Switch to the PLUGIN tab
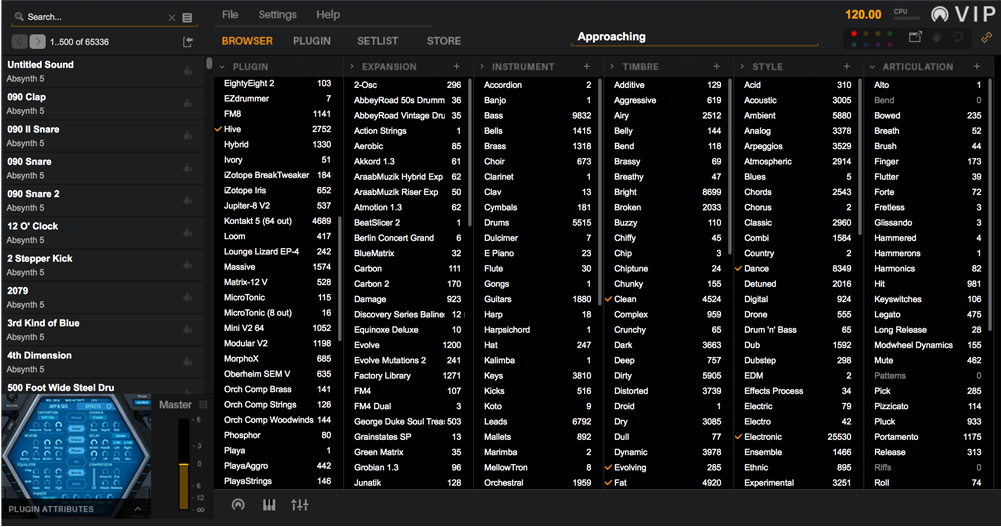The width and height of the screenshot is (1001, 527). click(312, 41)
